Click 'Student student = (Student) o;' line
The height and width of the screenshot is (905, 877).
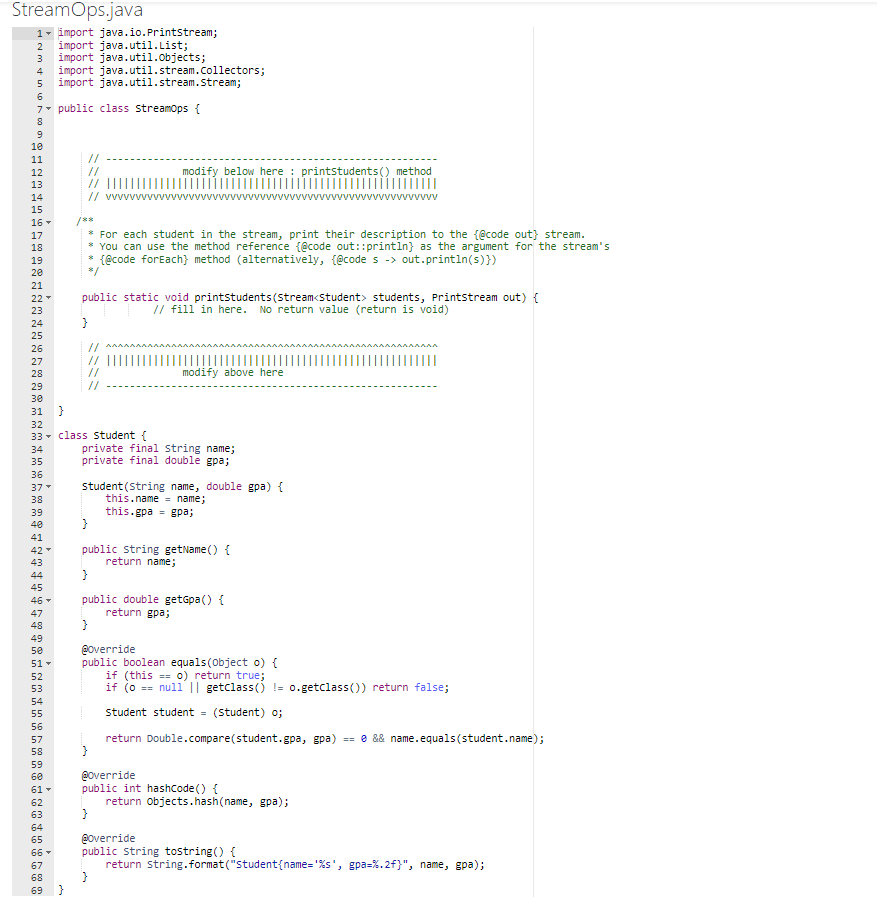coord(194,712)
